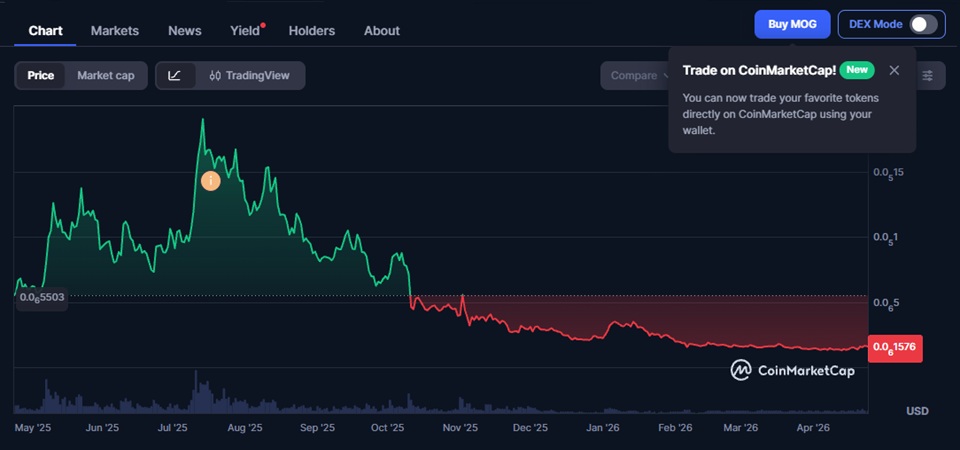Click the current price label 0.0₆1576
960x450 pixels.
(x=895, y=348)
